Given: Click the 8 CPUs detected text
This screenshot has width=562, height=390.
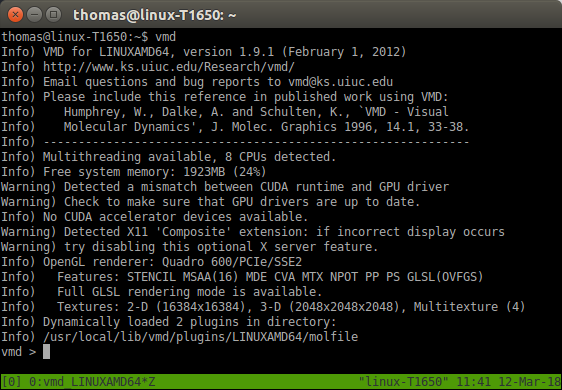Looking at the screenshot, I should pos(280,157).
